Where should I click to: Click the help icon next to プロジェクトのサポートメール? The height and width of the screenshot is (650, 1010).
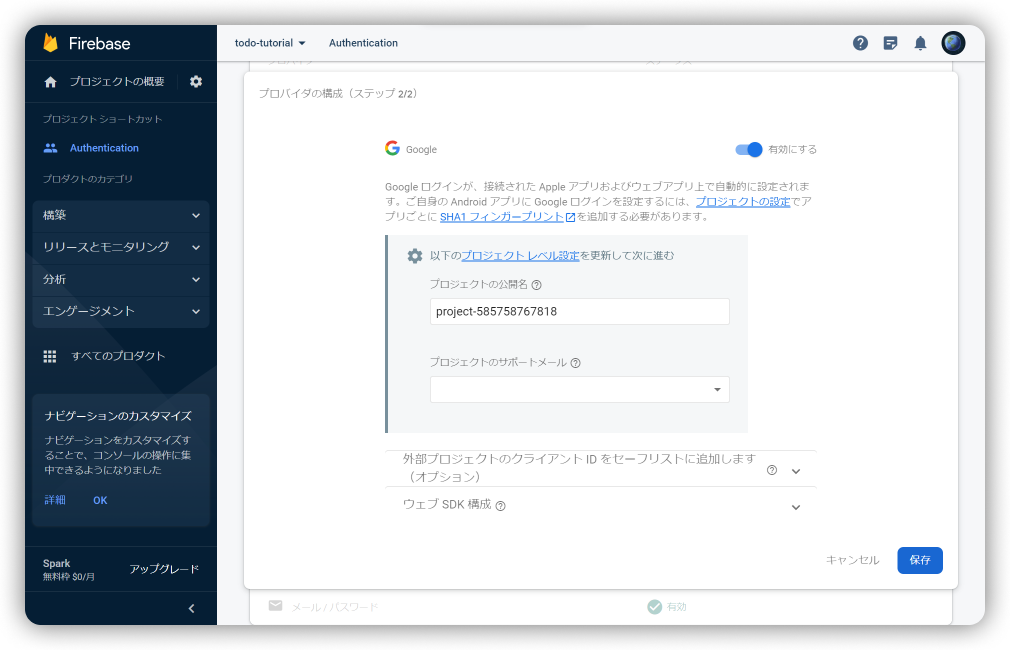576,363
